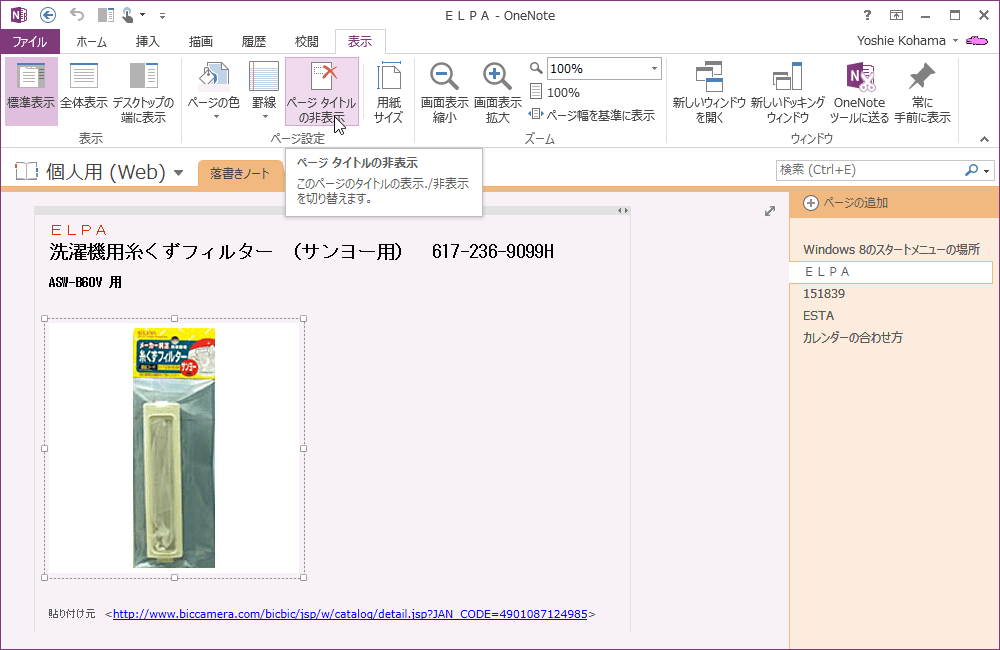Click note container width arrows handle
The image size is (1000, 650).
(x=623, y=211)
